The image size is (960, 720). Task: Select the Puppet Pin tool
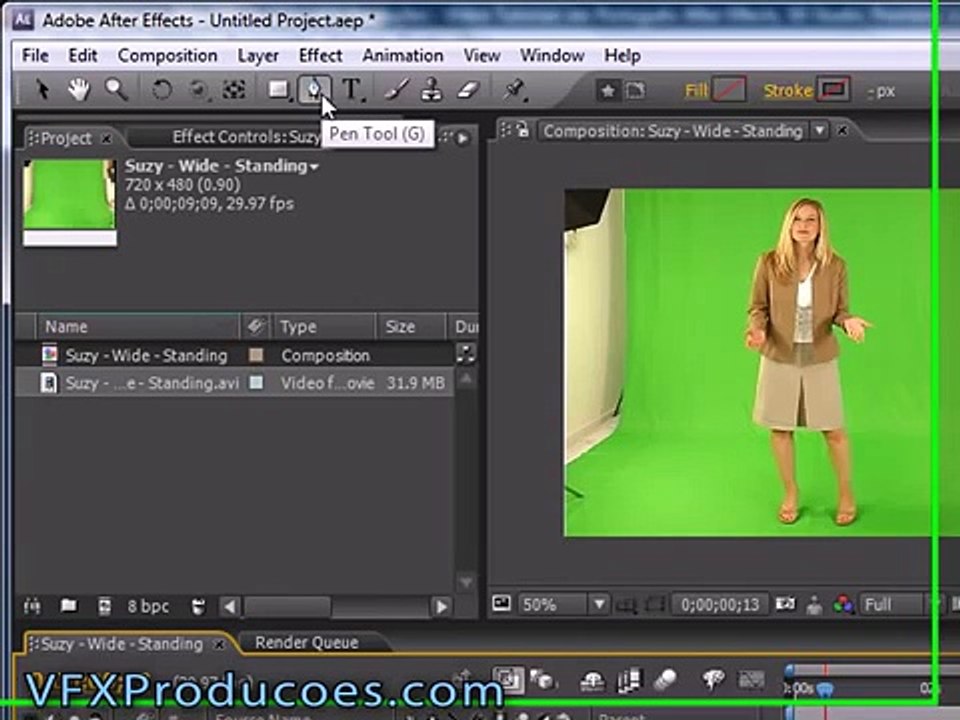513,90
